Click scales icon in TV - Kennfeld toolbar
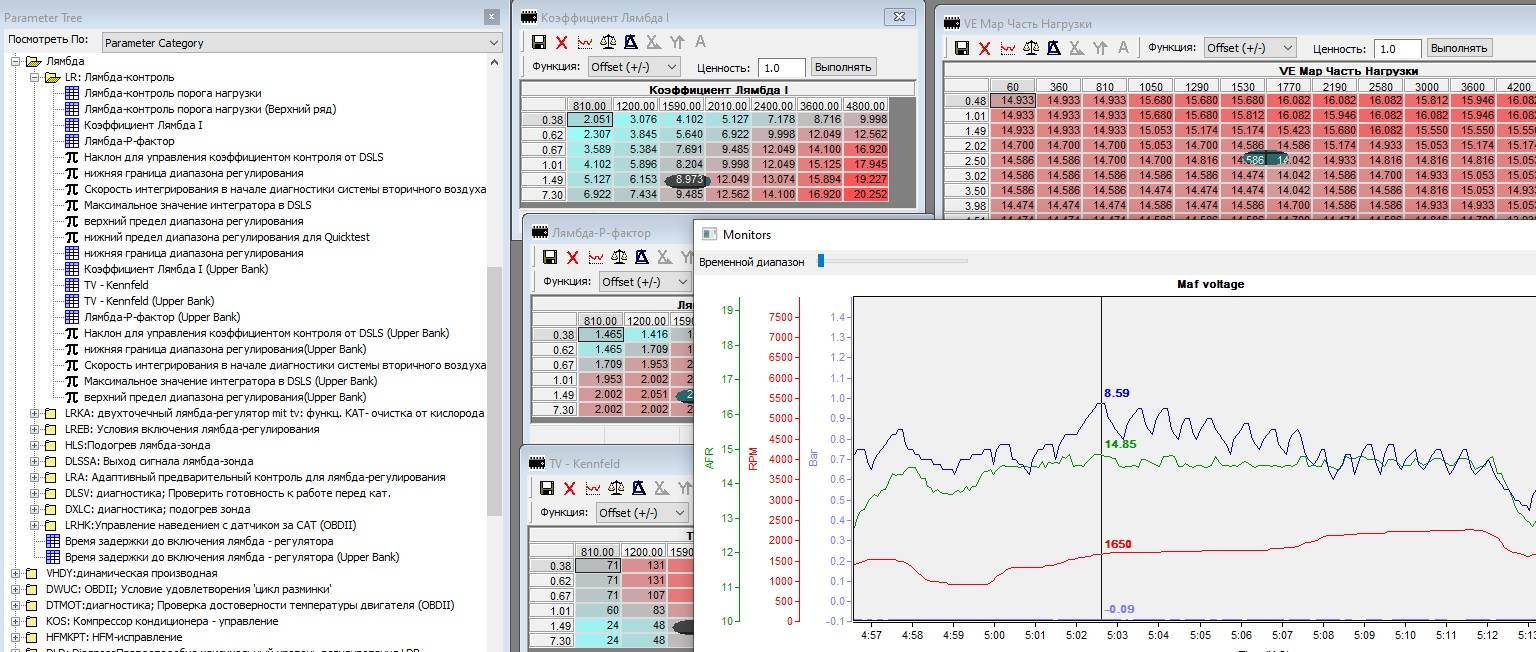1536x652 pixels. [x=617, y=488]
